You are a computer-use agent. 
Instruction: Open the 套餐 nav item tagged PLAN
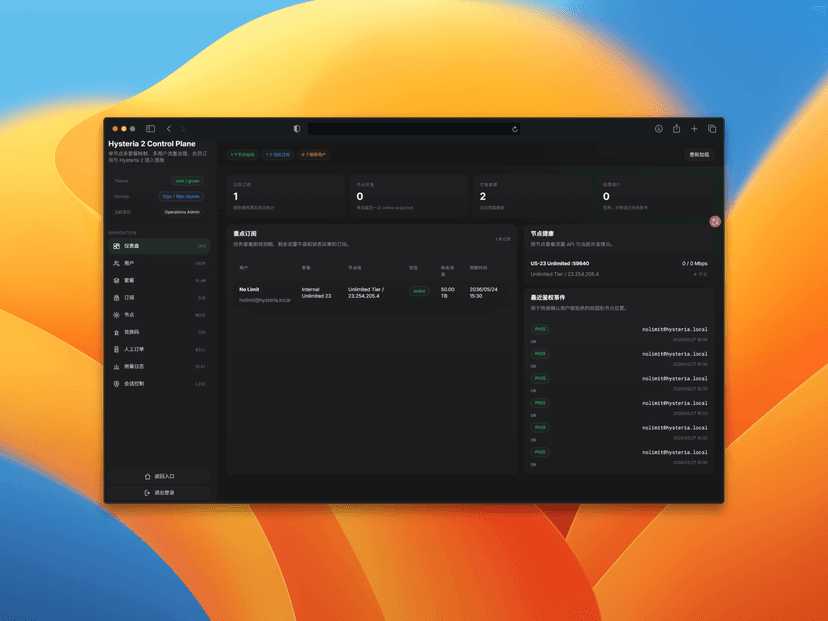pos(159,280)
